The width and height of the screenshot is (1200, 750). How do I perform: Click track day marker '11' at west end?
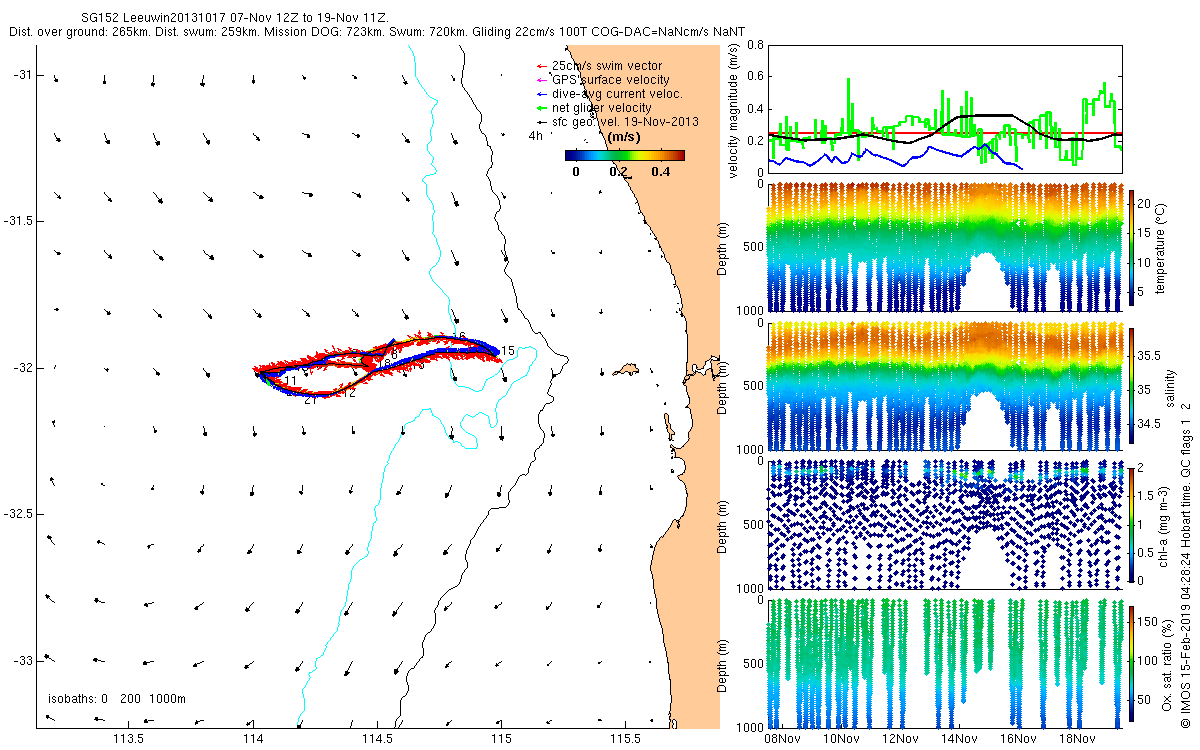click(290, 381)
